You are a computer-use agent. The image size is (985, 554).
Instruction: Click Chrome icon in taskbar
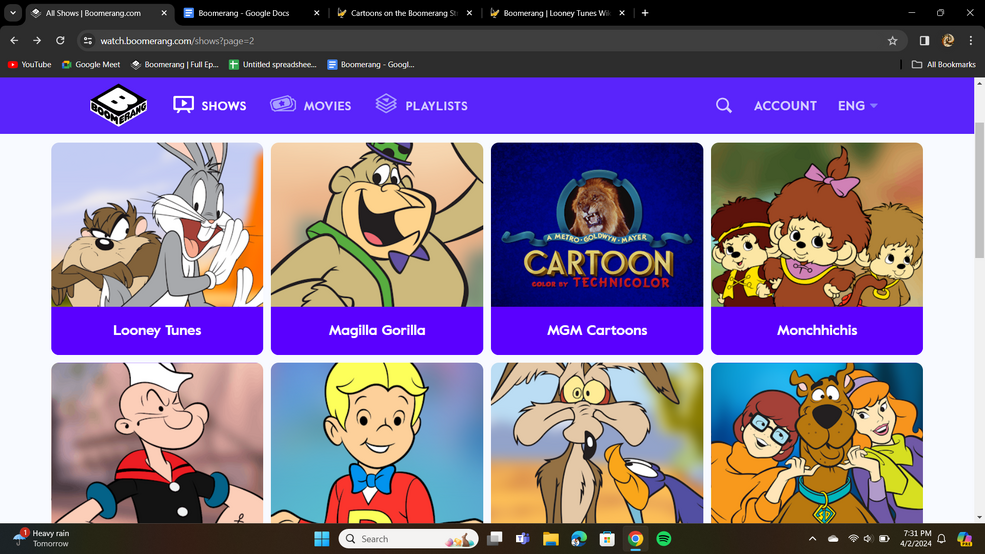pos(635,539)
